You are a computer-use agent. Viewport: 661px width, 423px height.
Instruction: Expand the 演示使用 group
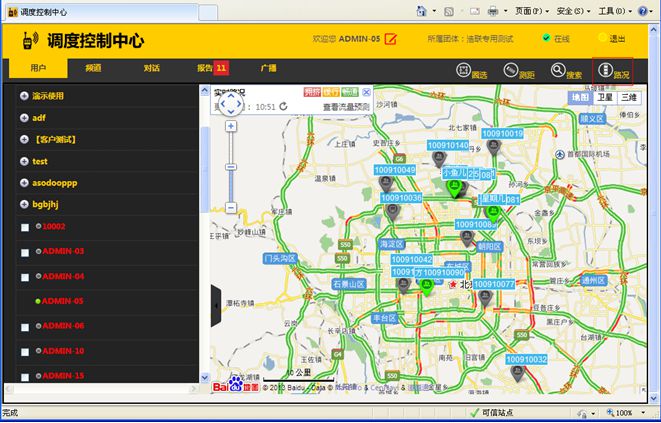pos(24,96)
